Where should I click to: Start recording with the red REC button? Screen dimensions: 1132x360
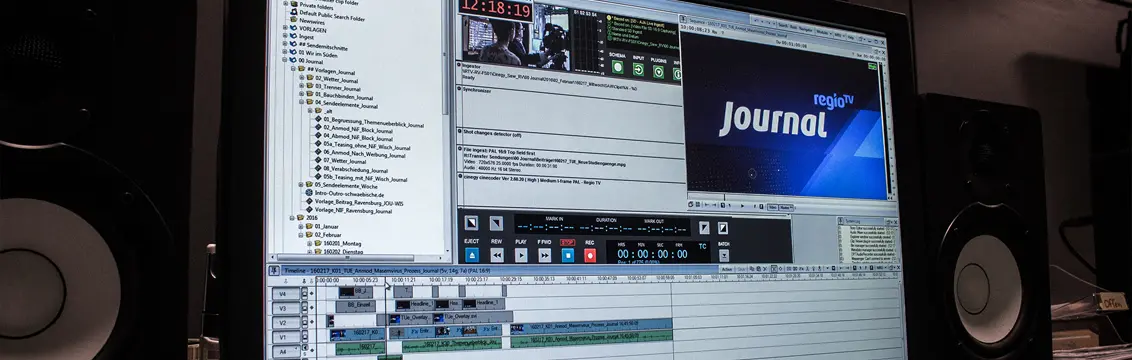590,255
